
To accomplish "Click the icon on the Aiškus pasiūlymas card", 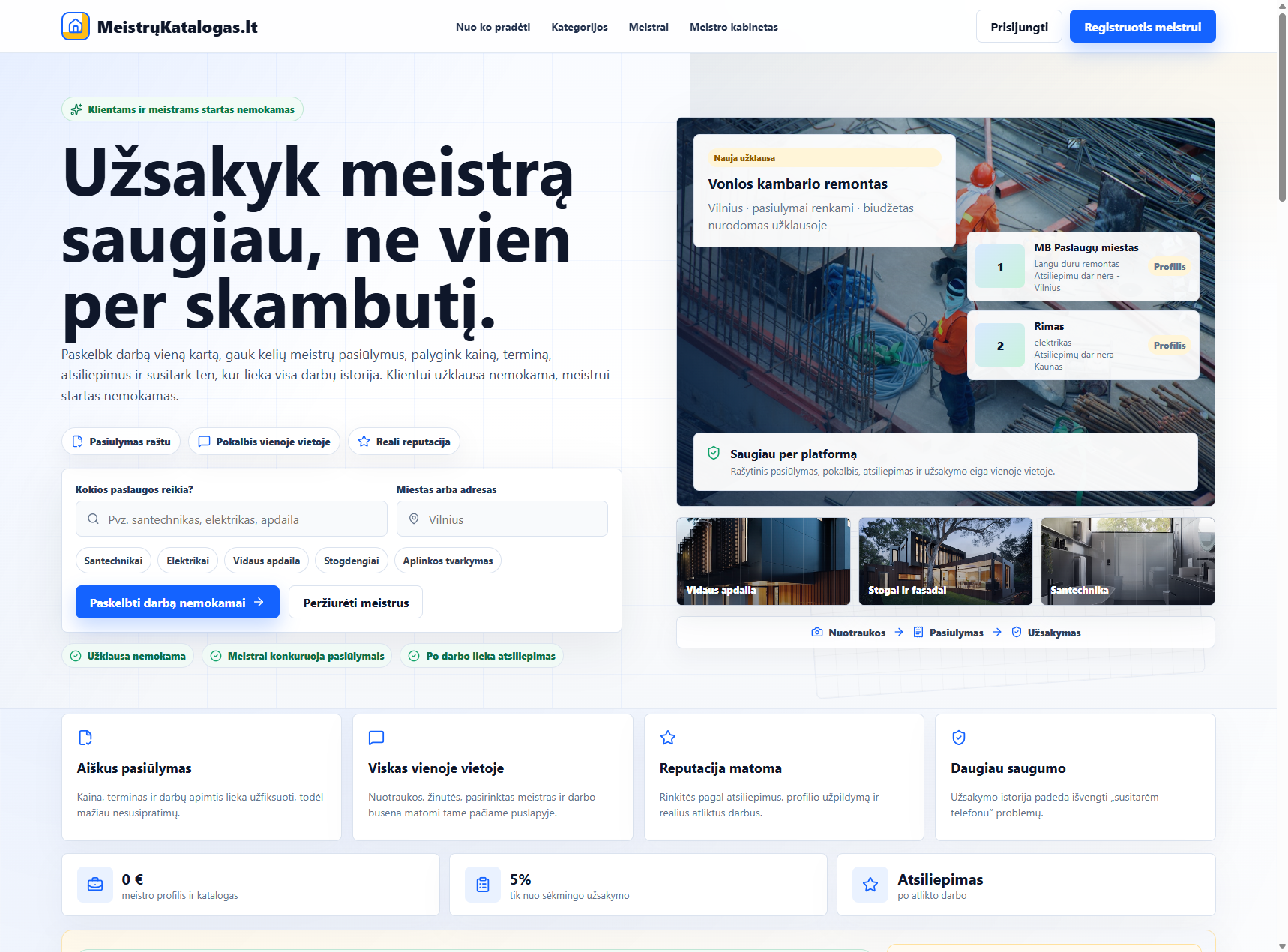I will pyautogui.click(x=85, y=738).
